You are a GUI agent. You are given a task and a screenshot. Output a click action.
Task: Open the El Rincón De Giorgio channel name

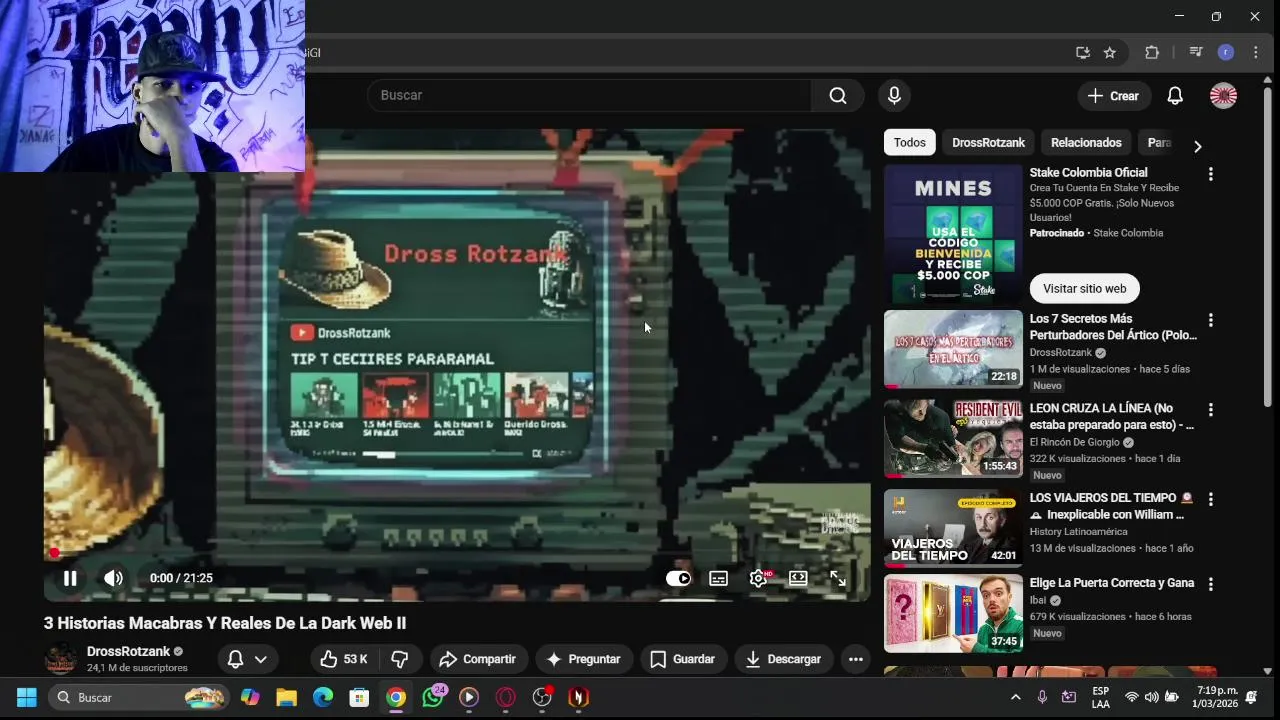click(1075, 442)
